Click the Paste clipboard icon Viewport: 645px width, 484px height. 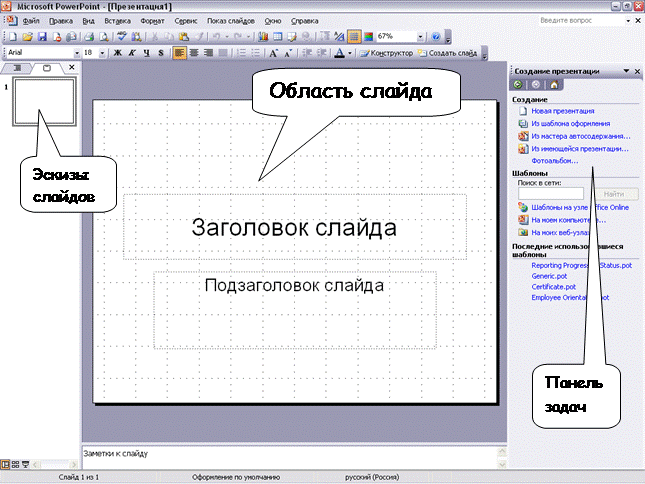[184, 37]
